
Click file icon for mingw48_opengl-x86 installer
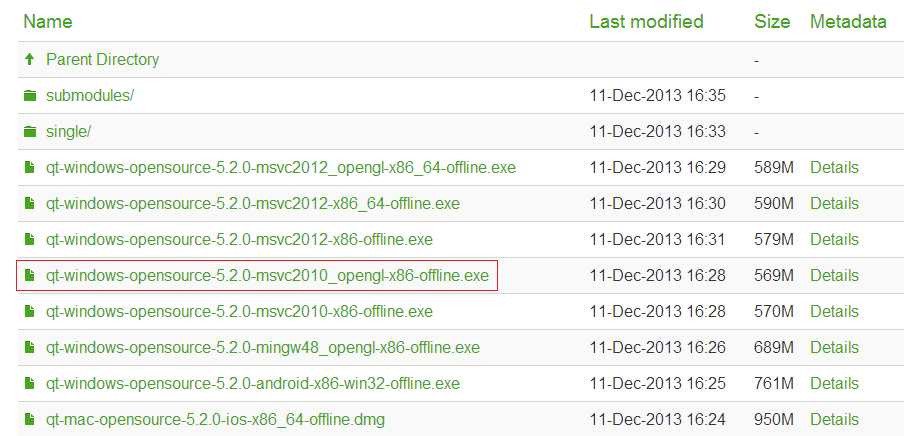29,348
